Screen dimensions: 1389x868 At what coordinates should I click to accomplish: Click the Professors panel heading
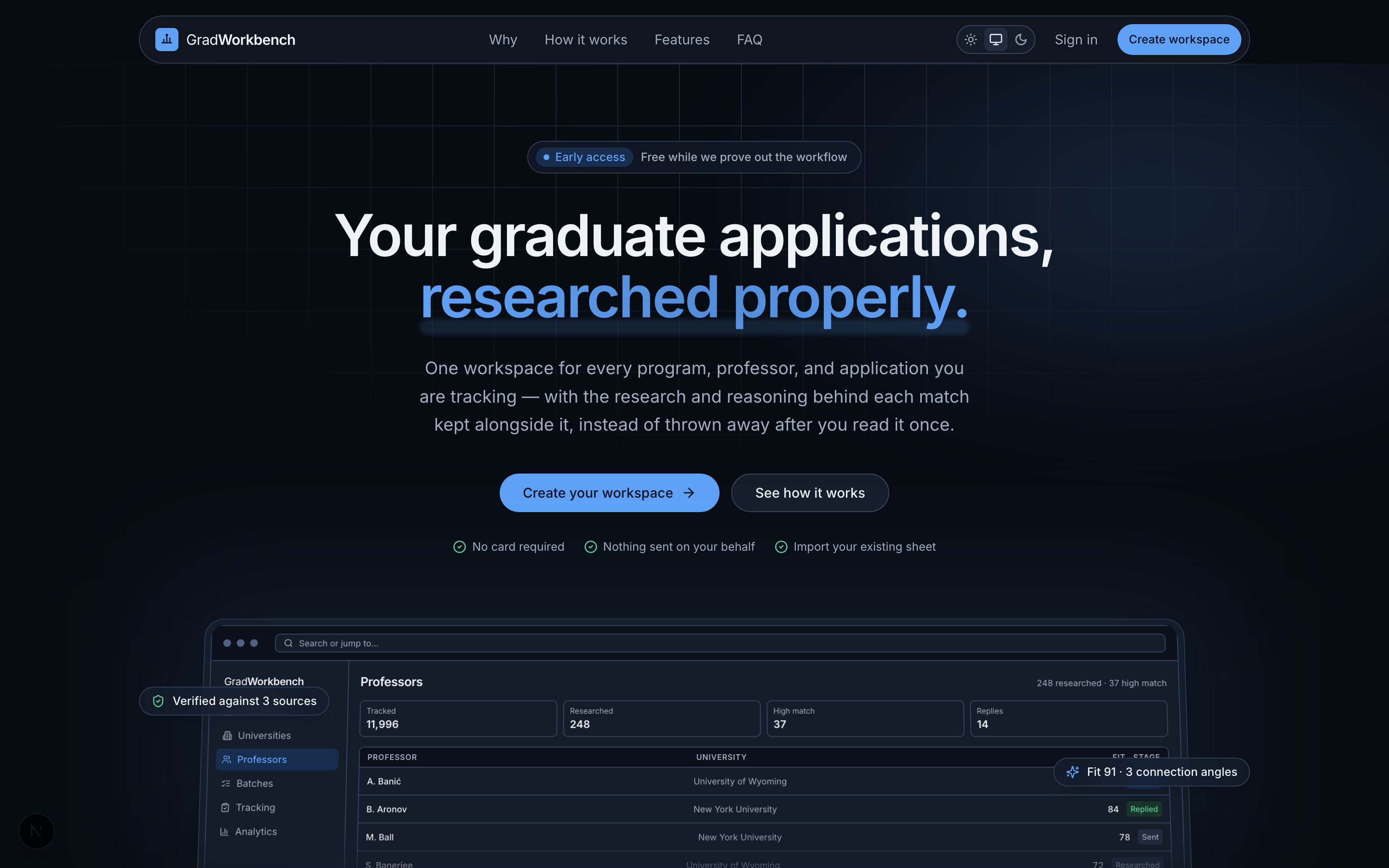pyautogui.click(x=392, y=682)
